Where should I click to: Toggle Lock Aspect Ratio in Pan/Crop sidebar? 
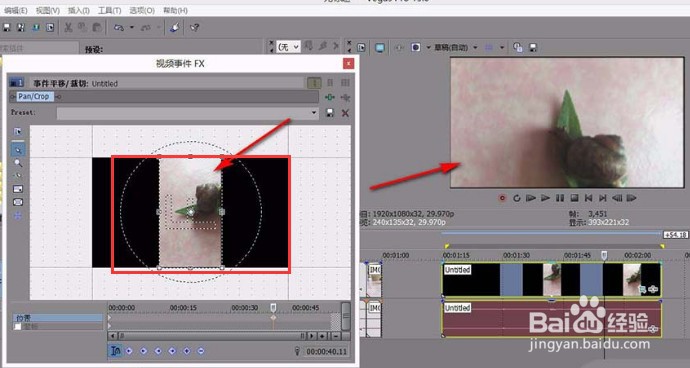click(18, 189)
